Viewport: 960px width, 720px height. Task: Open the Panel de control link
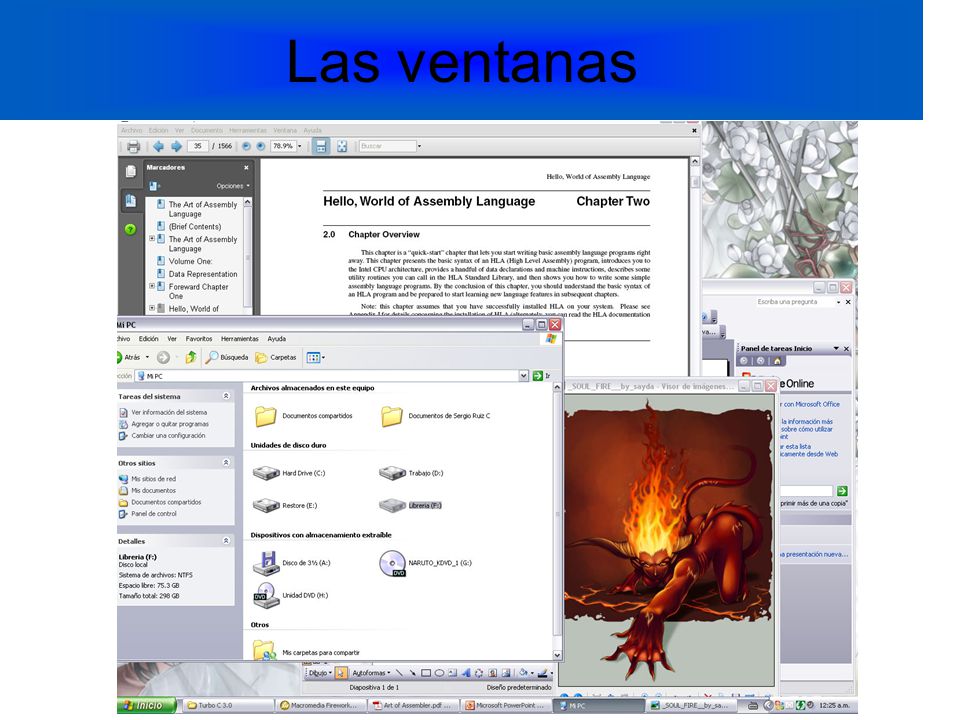click(154, 514)
